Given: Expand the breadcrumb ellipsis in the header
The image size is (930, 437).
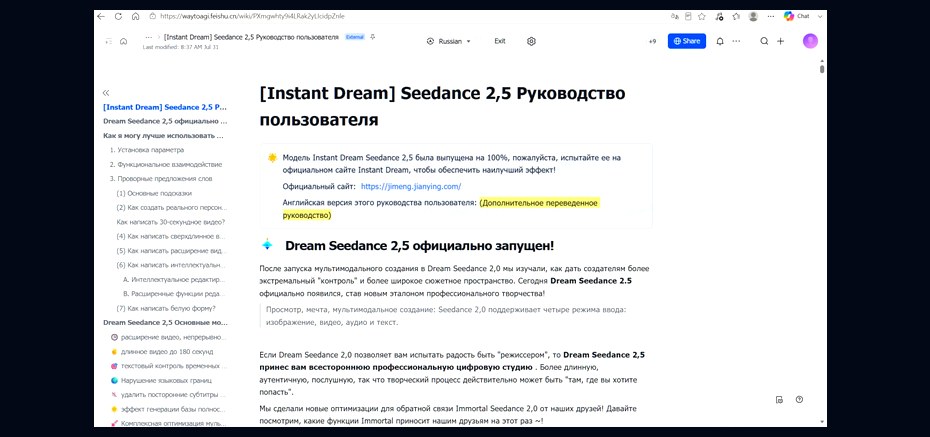Looking at the screenshot, I should coord(148,37).
